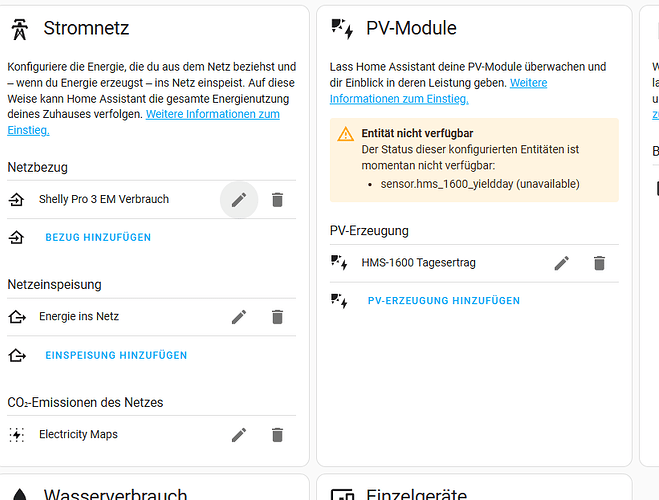Screen dimensions: 659x500
Task: Delete the Electricity Maps entry
Action: point(277,435)
